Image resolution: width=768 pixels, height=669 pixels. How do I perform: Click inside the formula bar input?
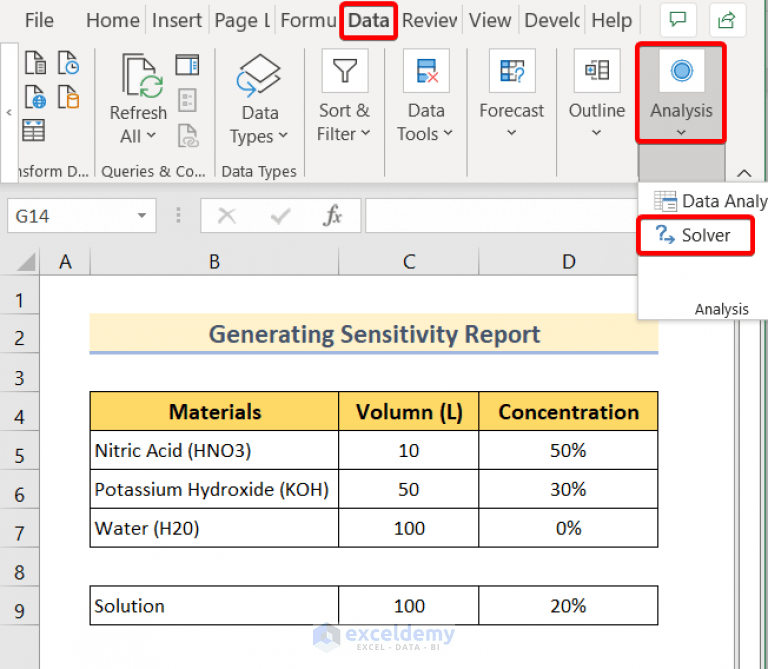502,215
